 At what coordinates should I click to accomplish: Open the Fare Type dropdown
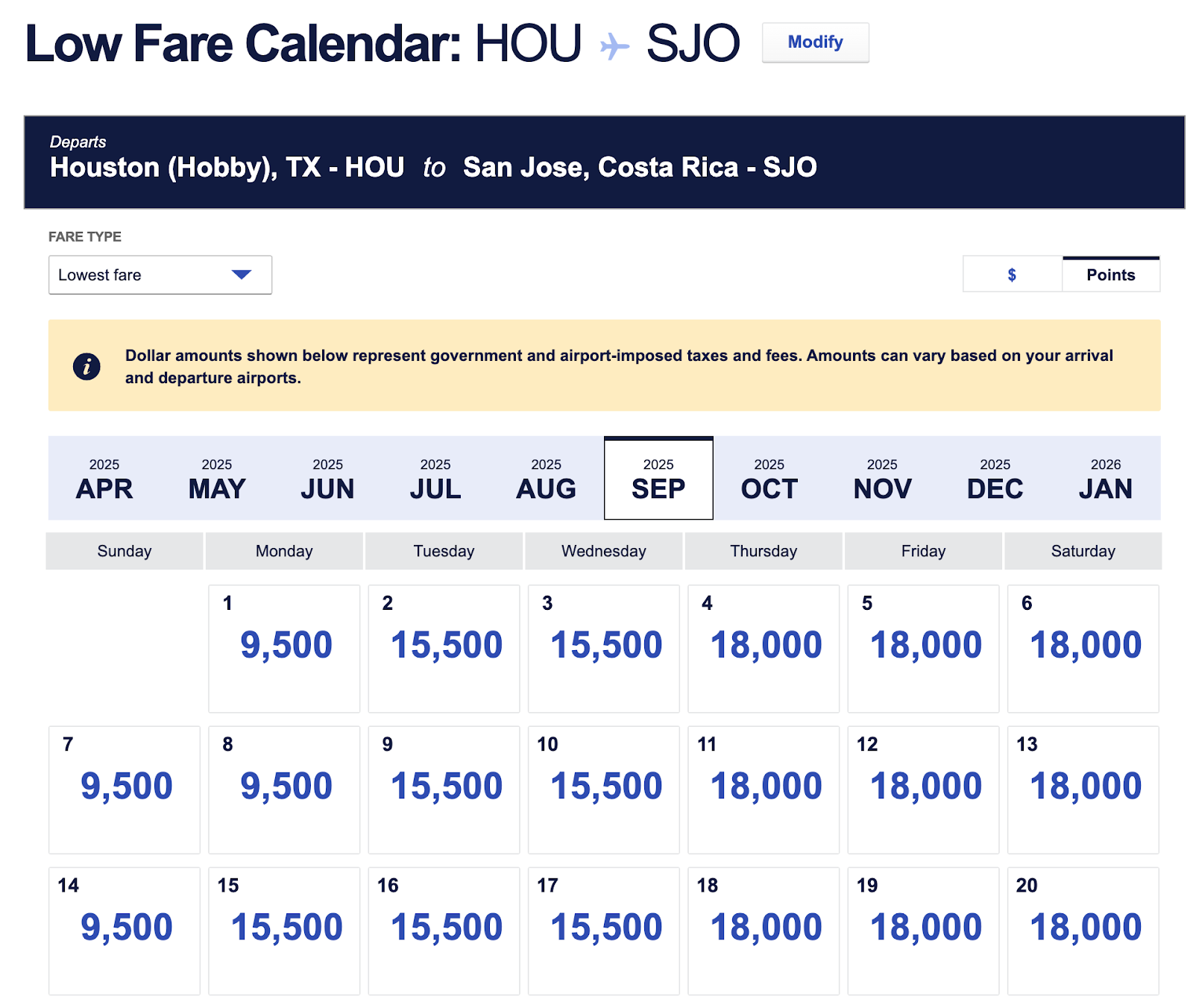coord(160,274)
